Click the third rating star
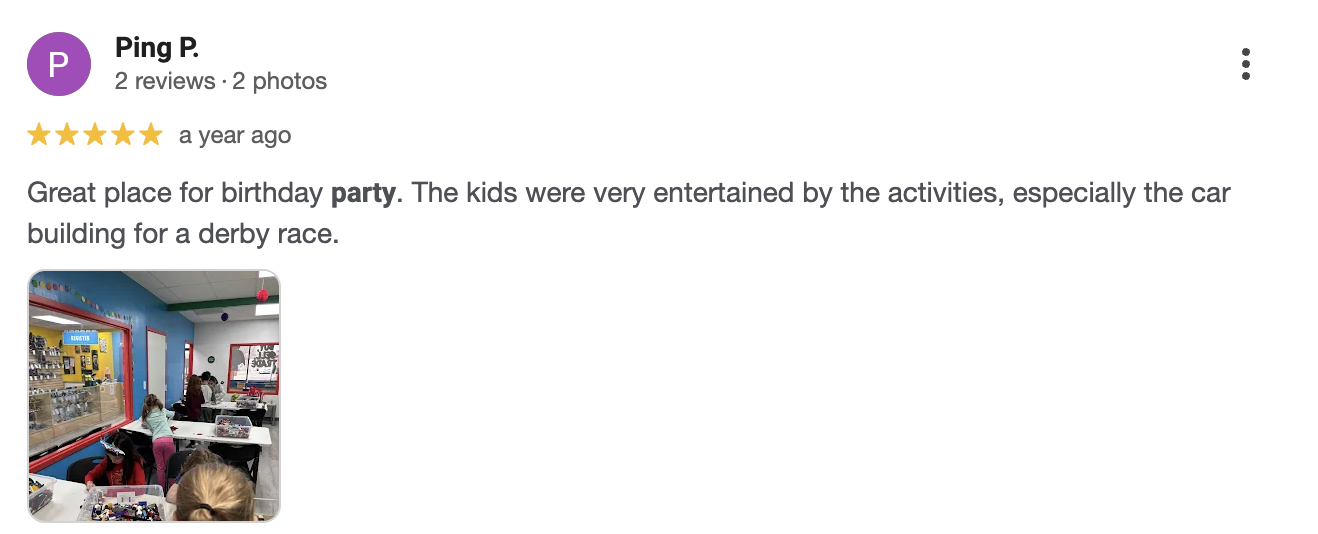 pos(95,135)
